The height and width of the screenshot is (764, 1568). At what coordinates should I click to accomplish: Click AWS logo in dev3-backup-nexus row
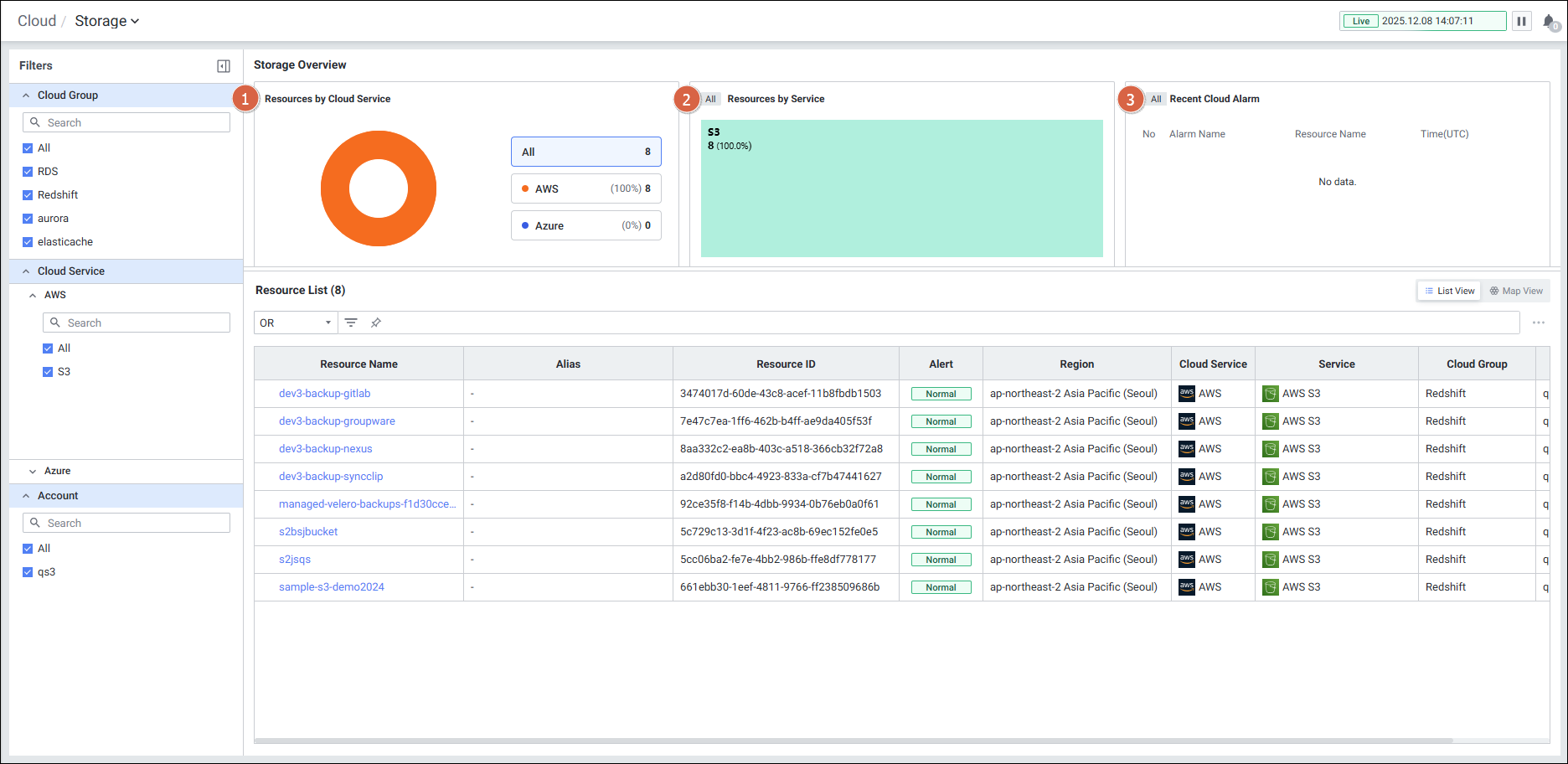(1187, 449)
